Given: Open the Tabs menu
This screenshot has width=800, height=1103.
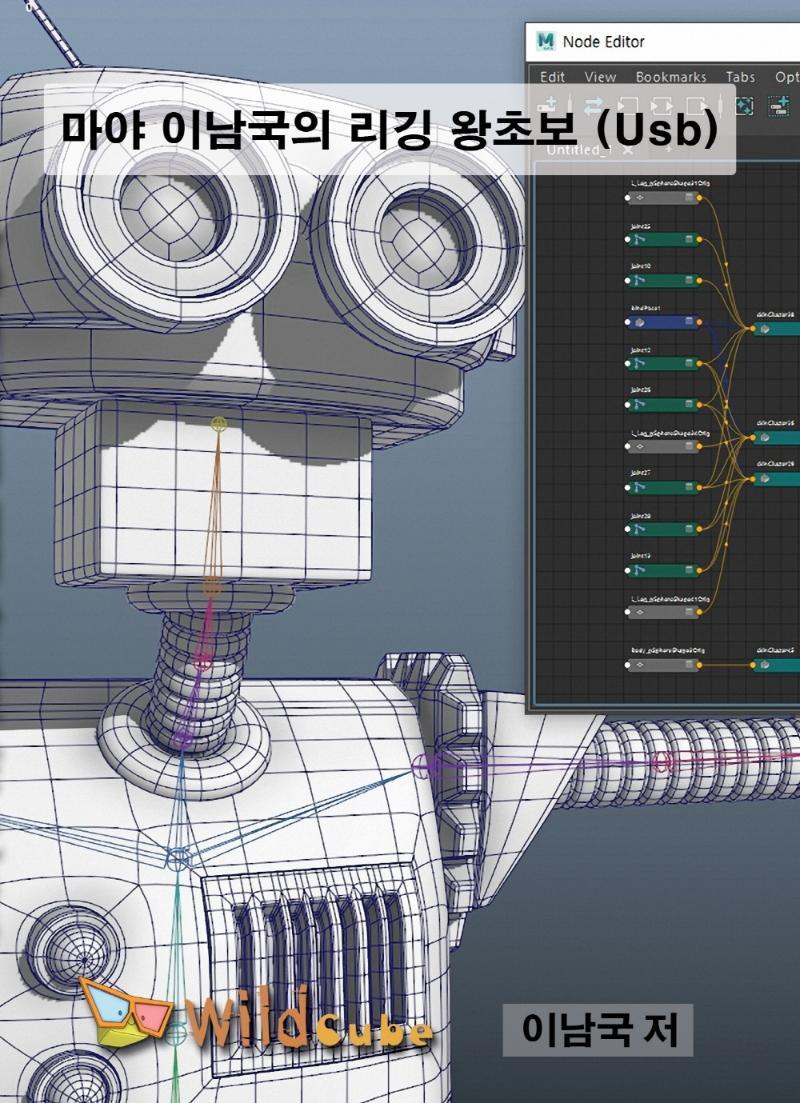Looking at the screenshot, I should point(740,77).
